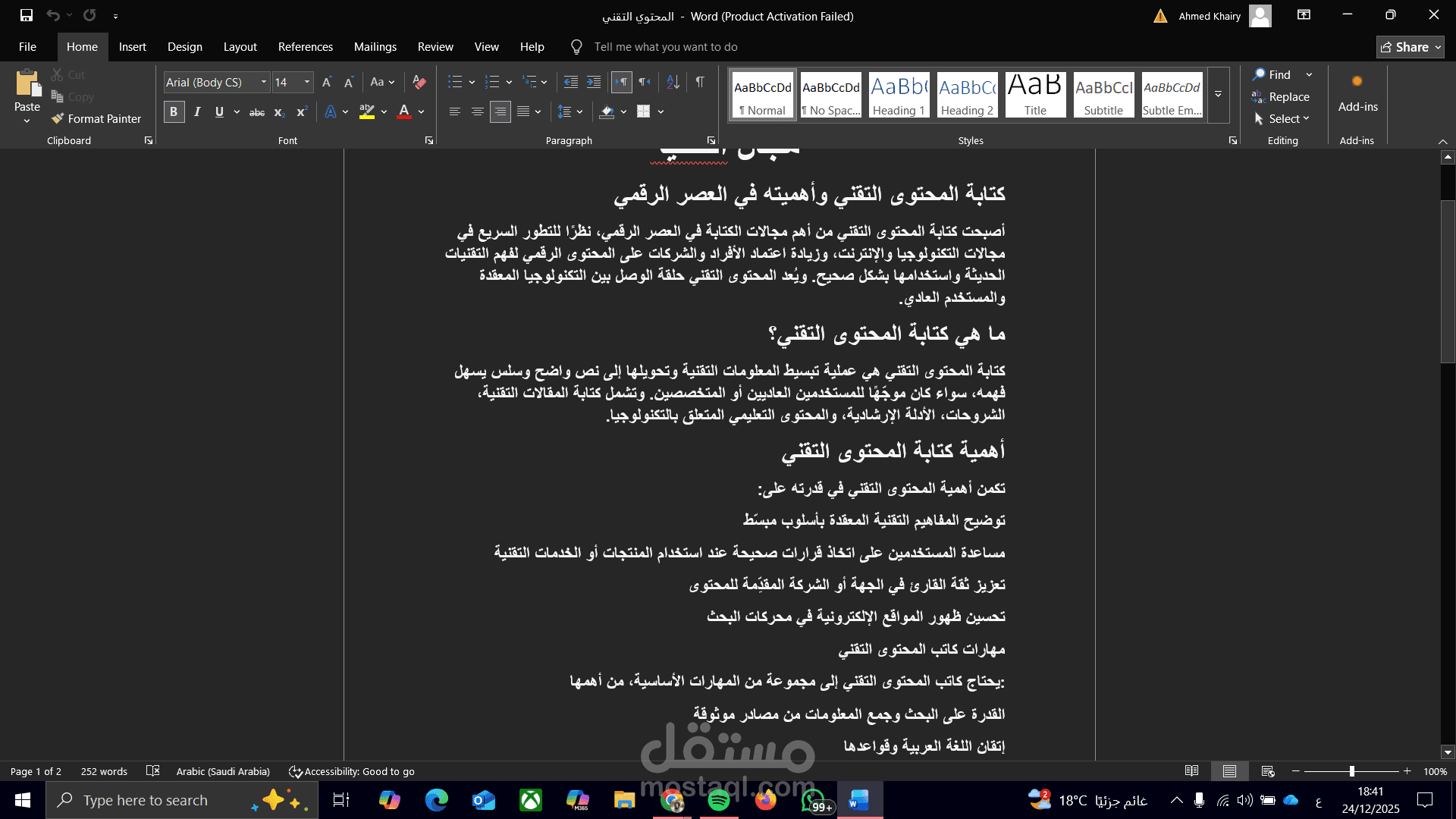
Task: Set left-to-right text direction
Action: [x=621, y=82]
